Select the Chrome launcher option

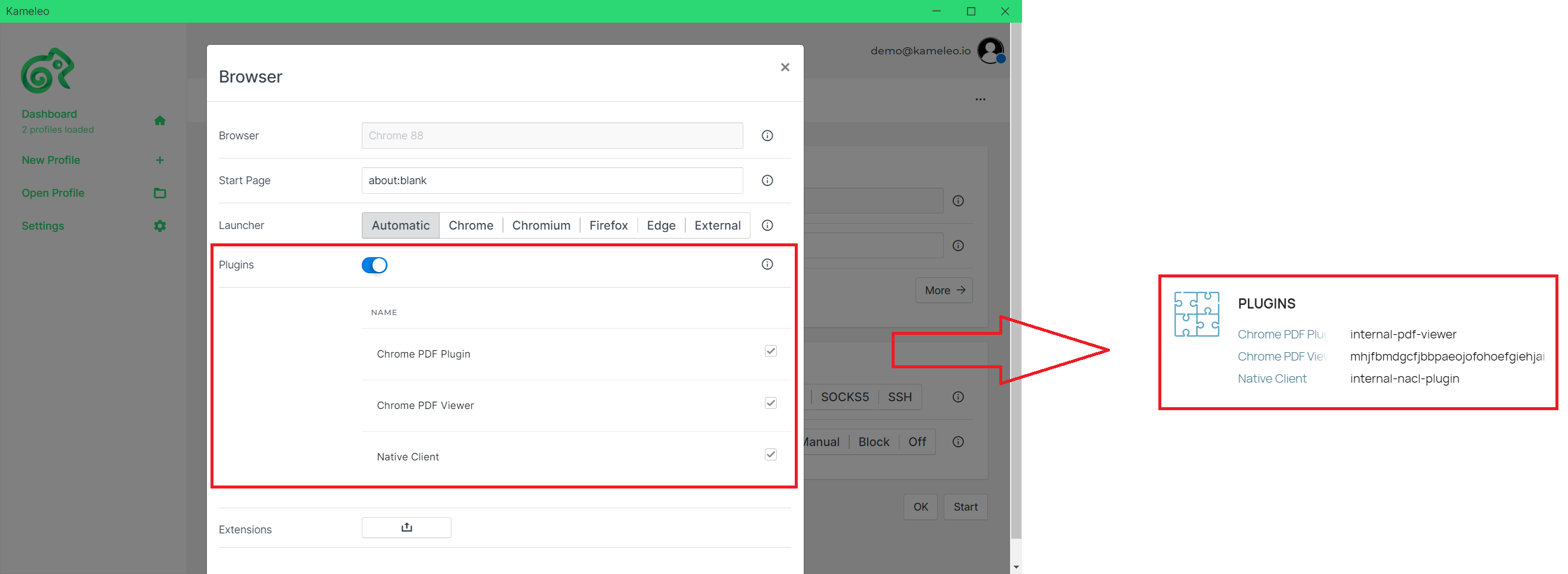[x=471, y=225]
